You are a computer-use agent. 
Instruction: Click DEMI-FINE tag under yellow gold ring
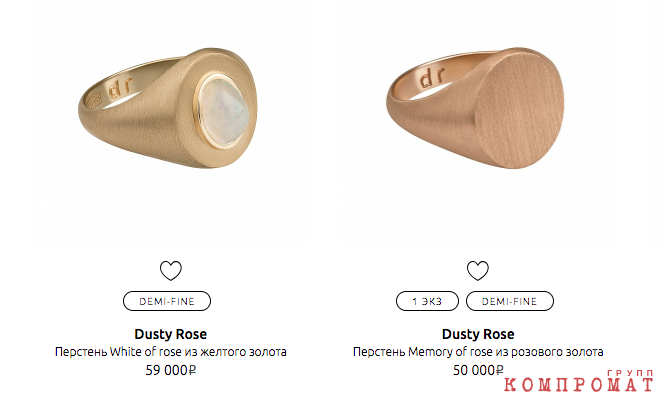(167, 301)
